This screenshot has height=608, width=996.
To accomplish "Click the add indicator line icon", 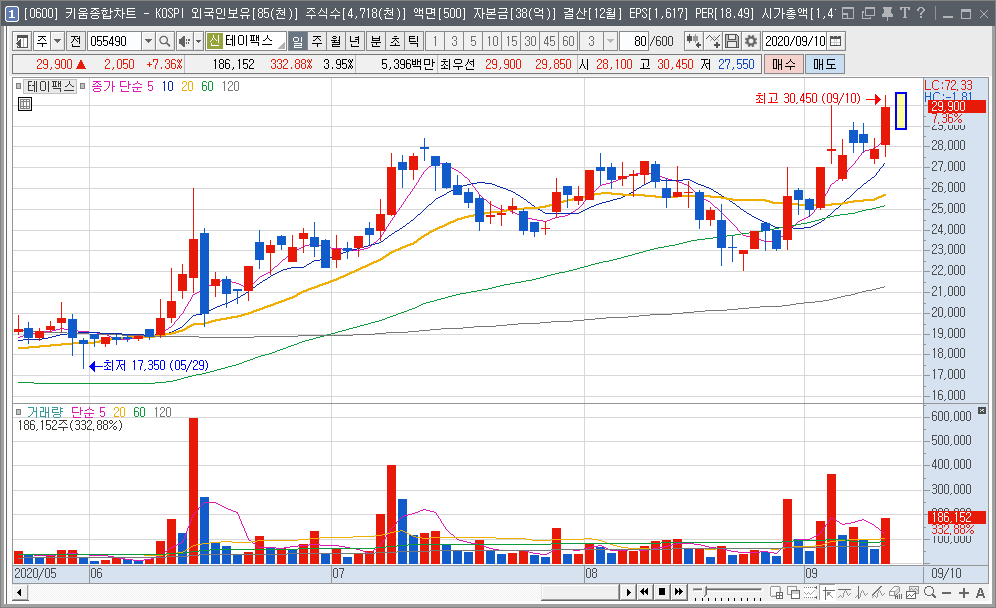I will pyautogui.click(x=713, y=41).
